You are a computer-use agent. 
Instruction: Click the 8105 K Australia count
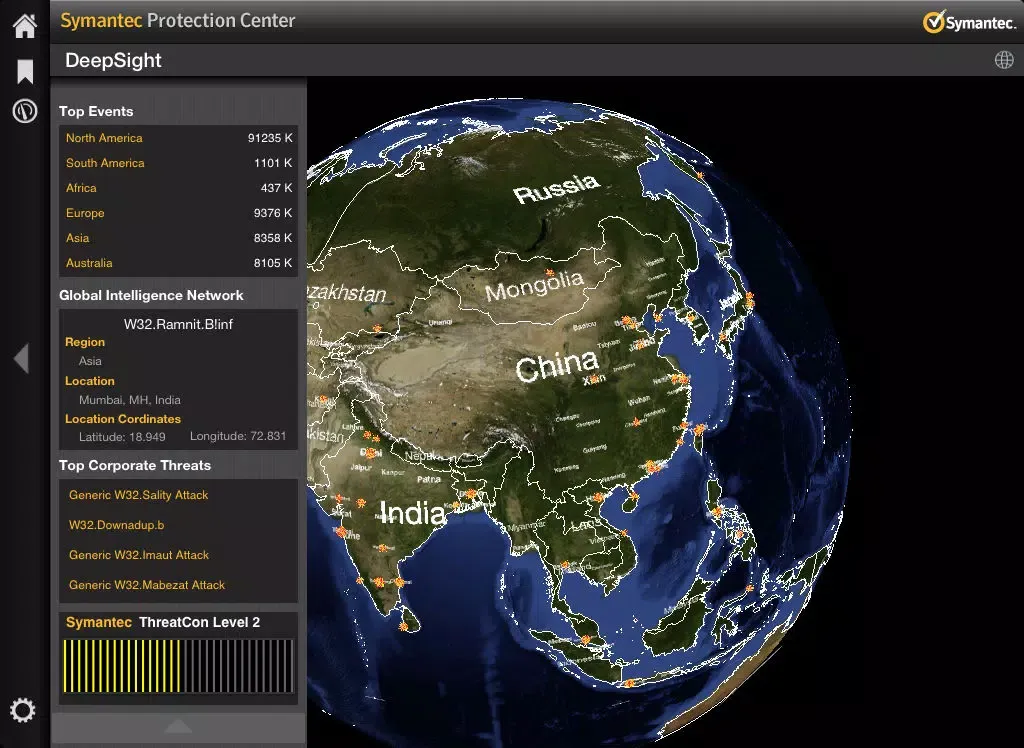(x=272, y=263)
